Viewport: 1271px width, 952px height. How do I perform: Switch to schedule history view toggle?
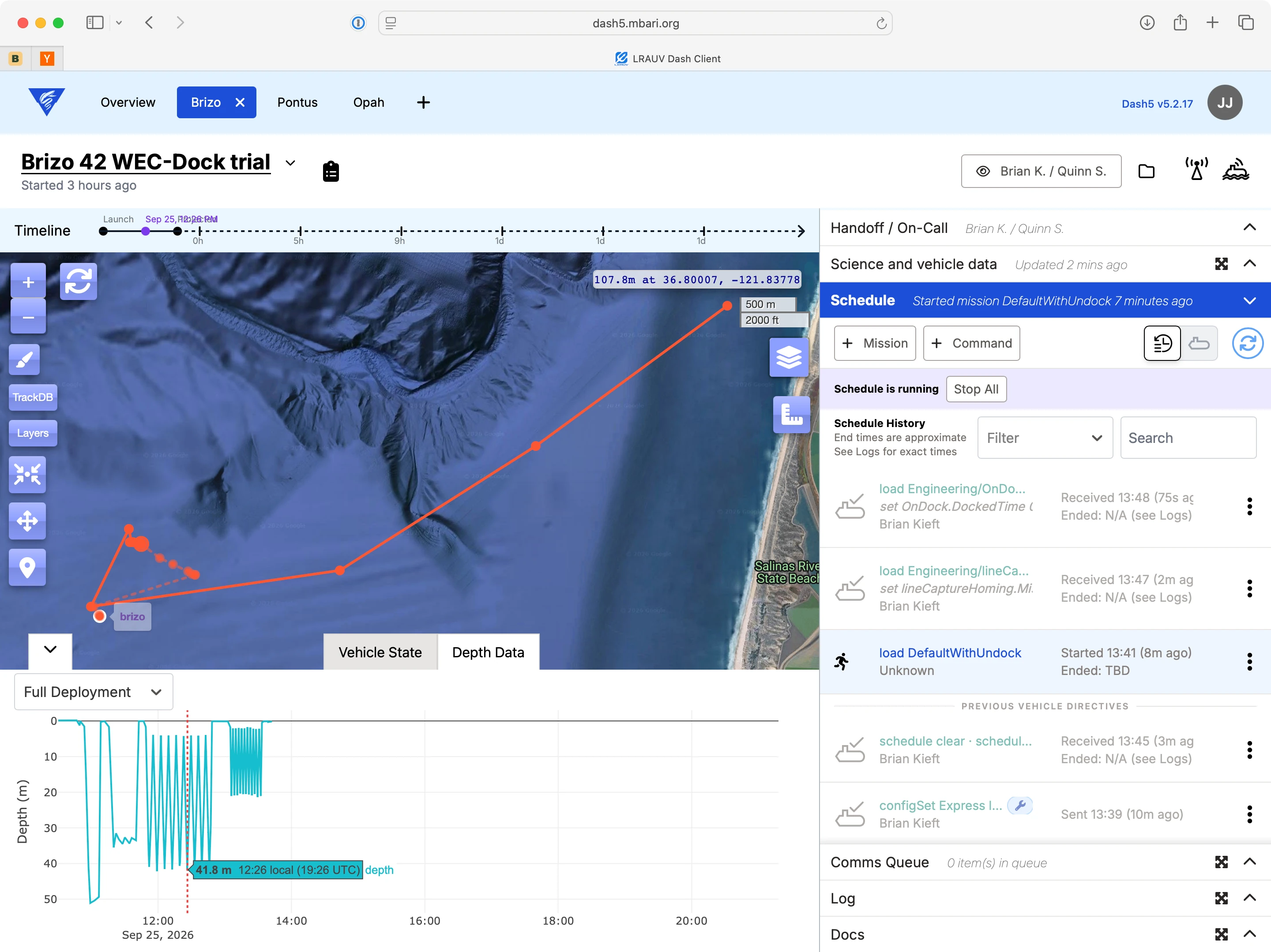coord(1162,343)
